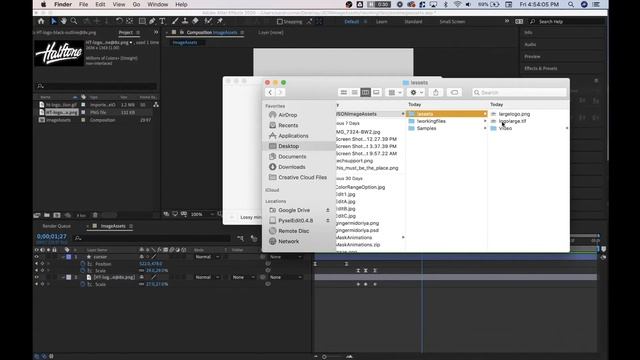
Task: Toggle Scale stopwatch on cursor layer
Action: click(82, 271)
